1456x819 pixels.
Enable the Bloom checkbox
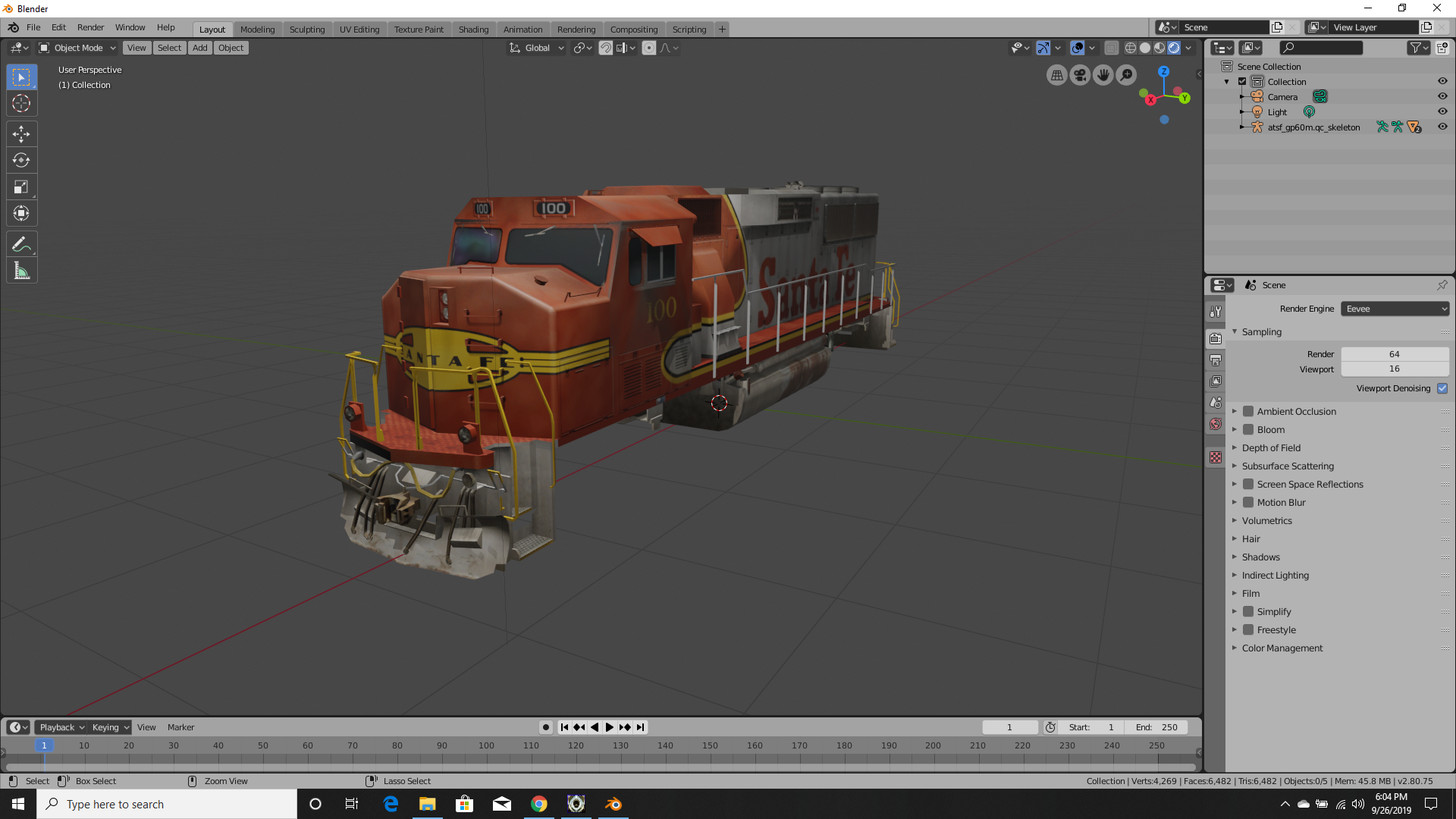[1248, 429]
